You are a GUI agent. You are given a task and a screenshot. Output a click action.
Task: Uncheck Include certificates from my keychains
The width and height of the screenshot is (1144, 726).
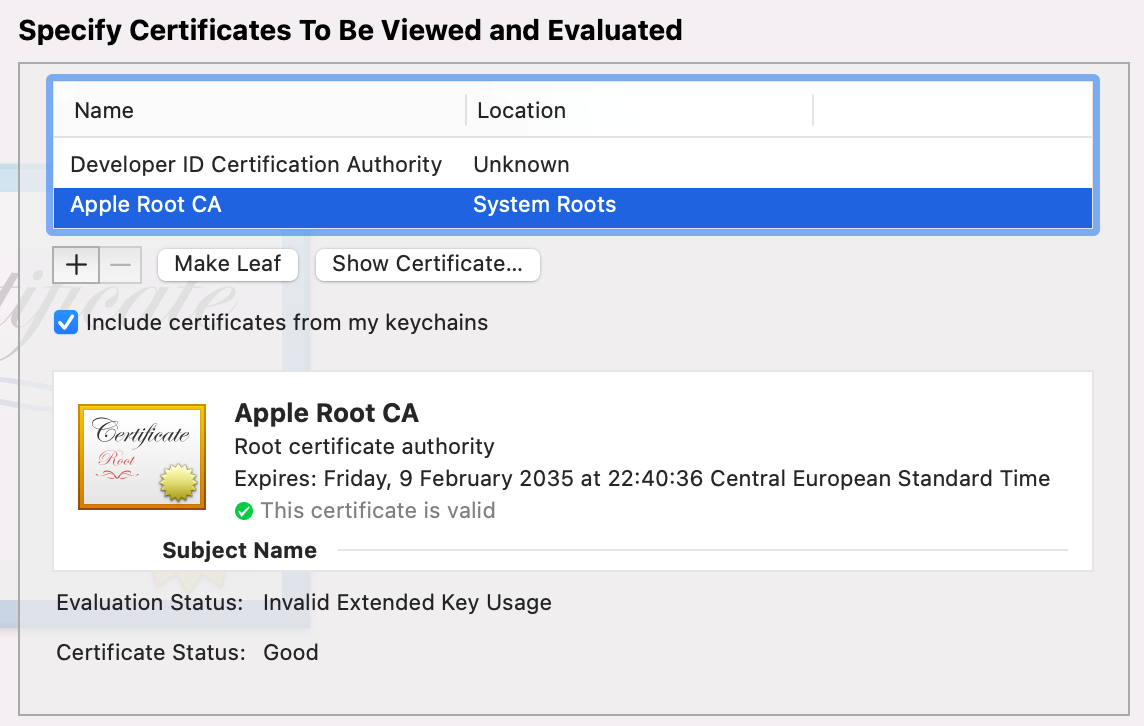(66, 323)
